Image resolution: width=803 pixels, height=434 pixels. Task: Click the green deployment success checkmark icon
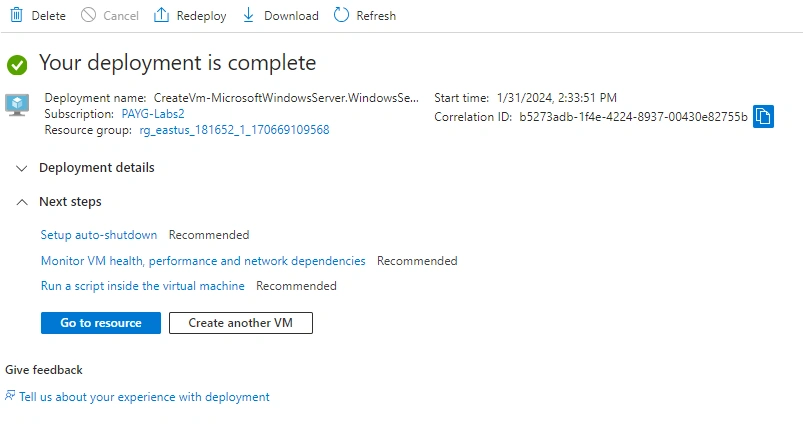point(17,65)
